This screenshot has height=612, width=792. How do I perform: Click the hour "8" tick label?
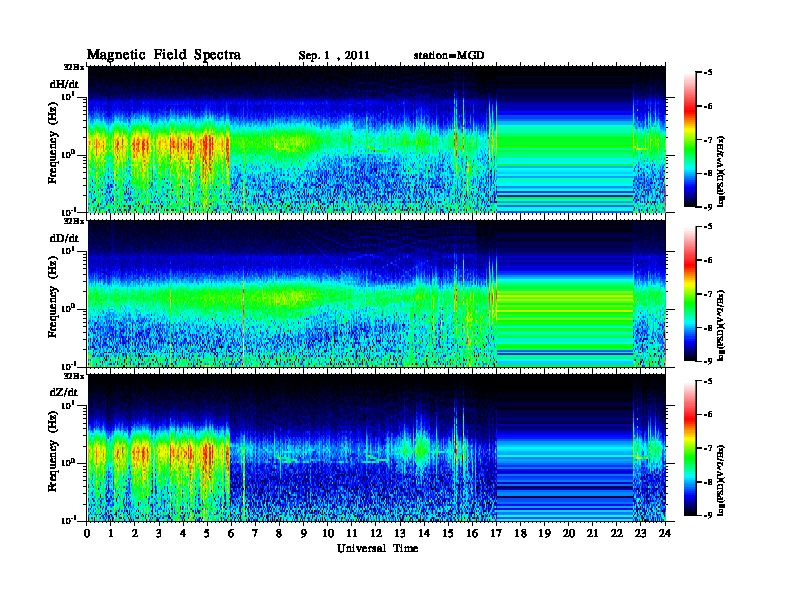coord(279,533)
